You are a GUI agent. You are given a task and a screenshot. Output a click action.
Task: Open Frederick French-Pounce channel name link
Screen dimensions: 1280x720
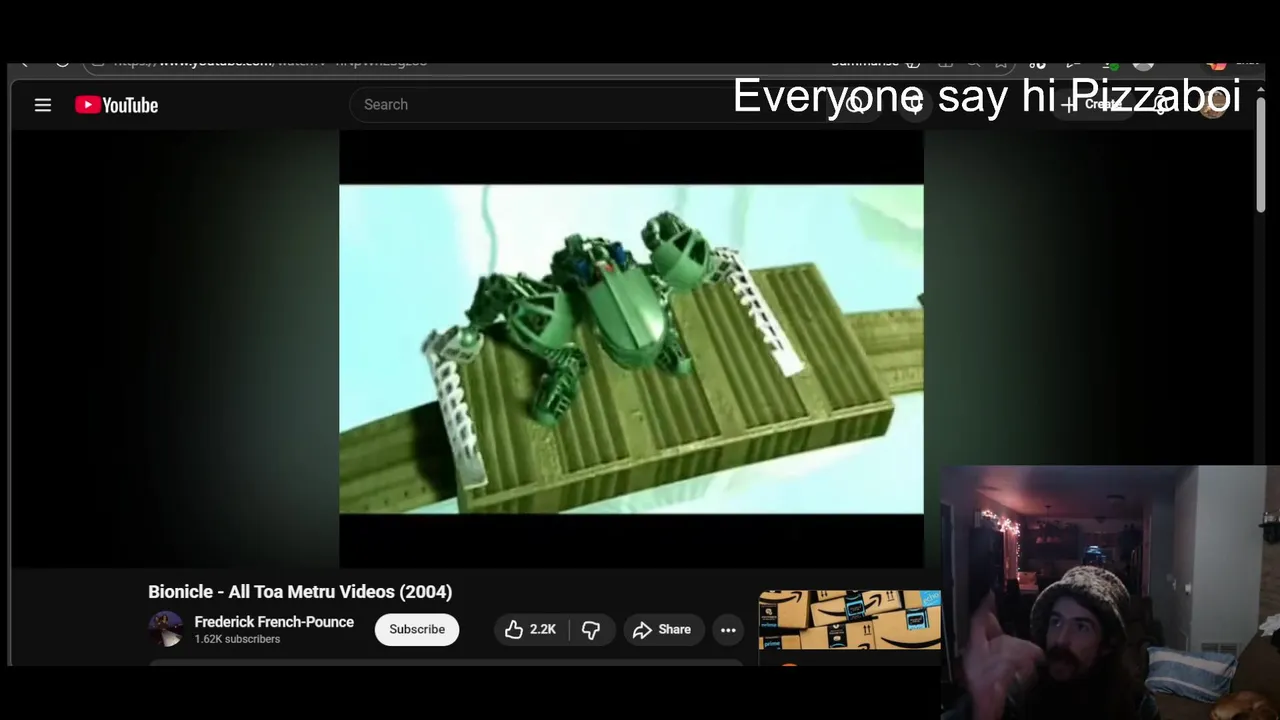[x=274, y=622]
